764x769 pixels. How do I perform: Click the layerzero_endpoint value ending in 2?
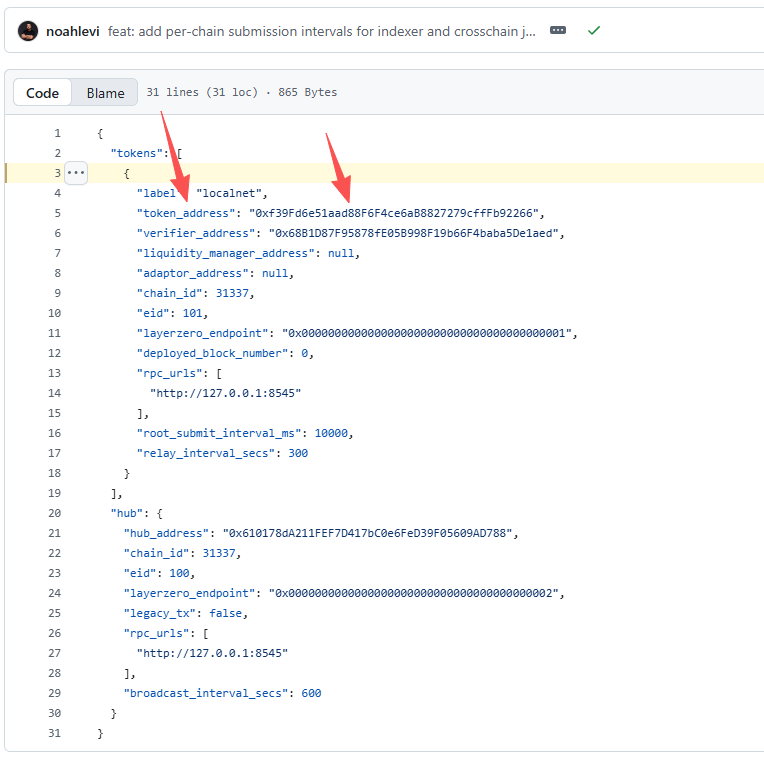[x=413, y=593]
